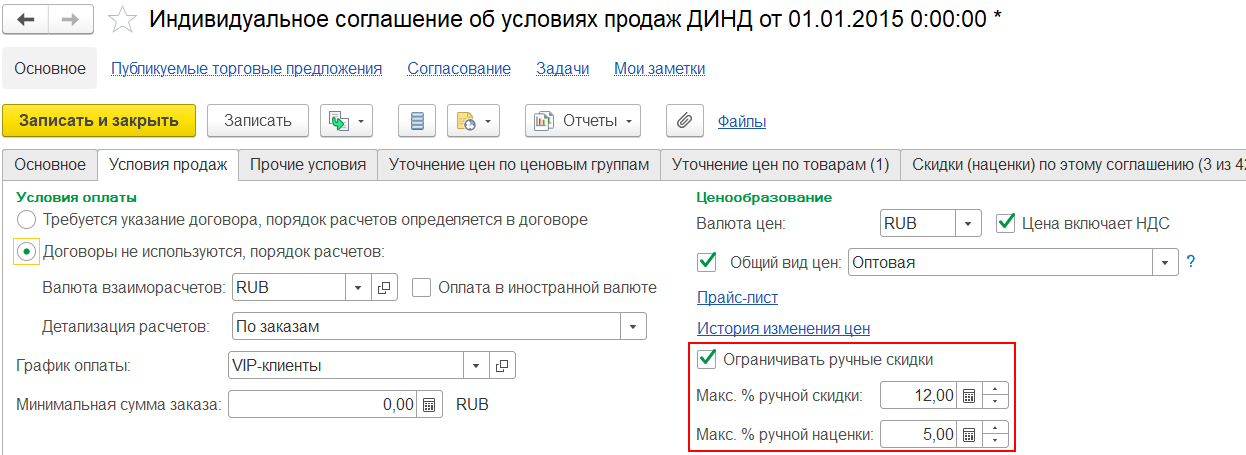Open calculator for max manual markup percent

pos(968,434)
